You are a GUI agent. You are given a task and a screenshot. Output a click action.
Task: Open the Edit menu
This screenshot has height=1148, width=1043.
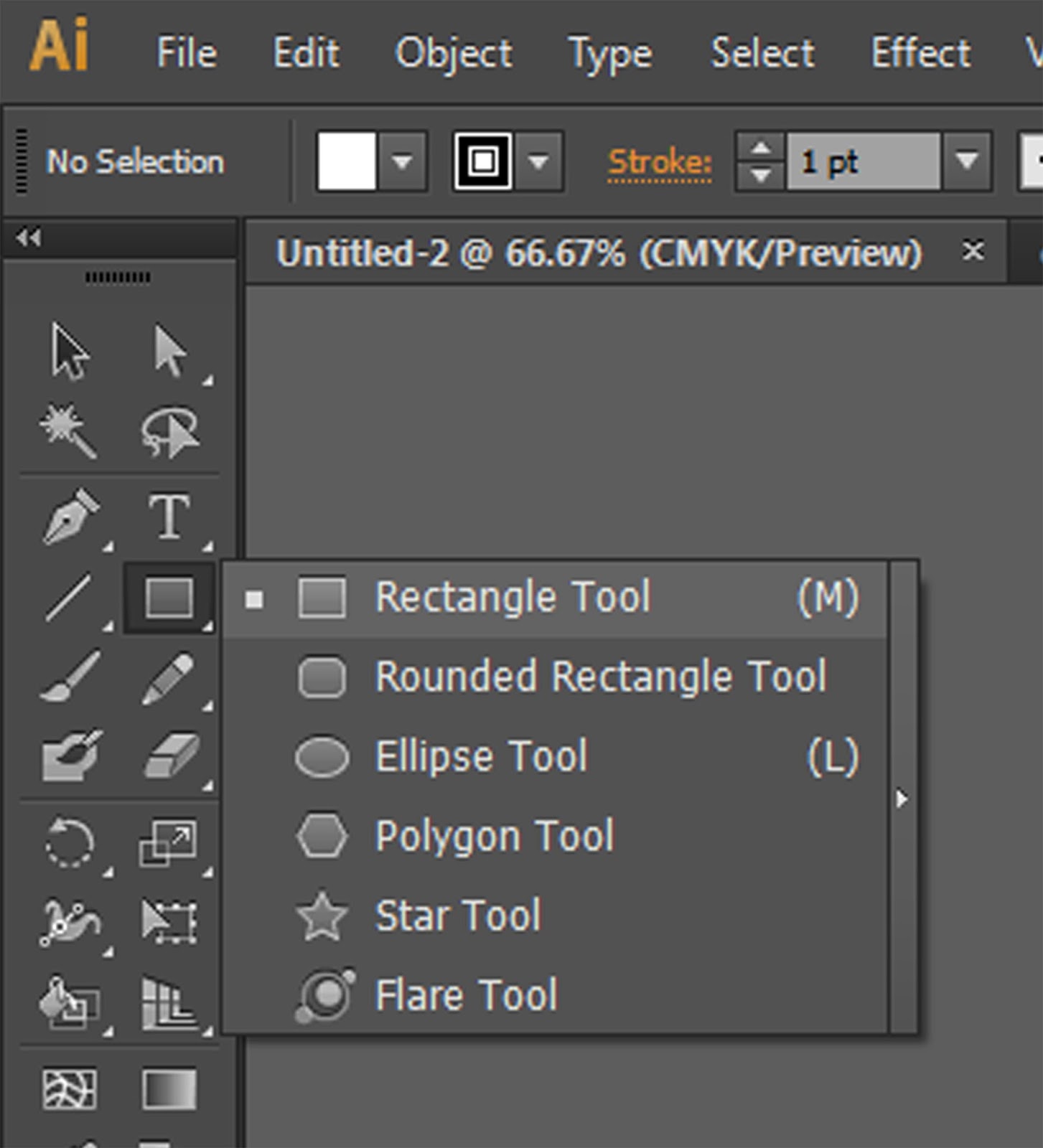pos(306,52)
